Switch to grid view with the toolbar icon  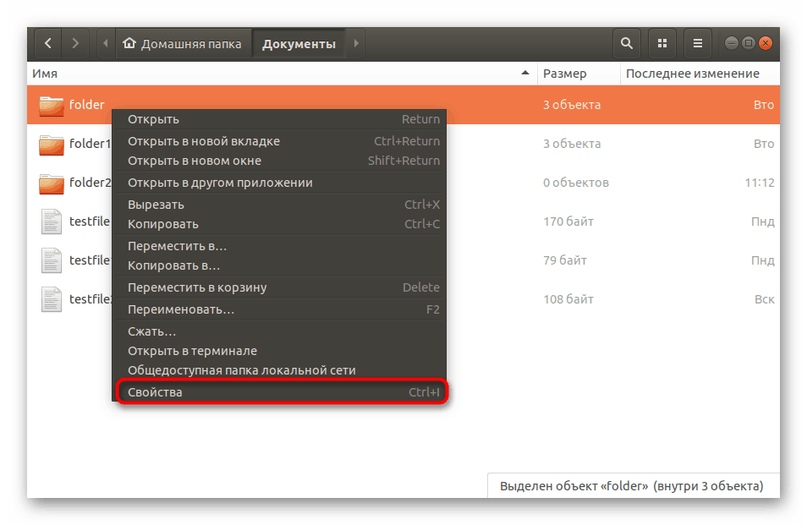click(661, 44)
